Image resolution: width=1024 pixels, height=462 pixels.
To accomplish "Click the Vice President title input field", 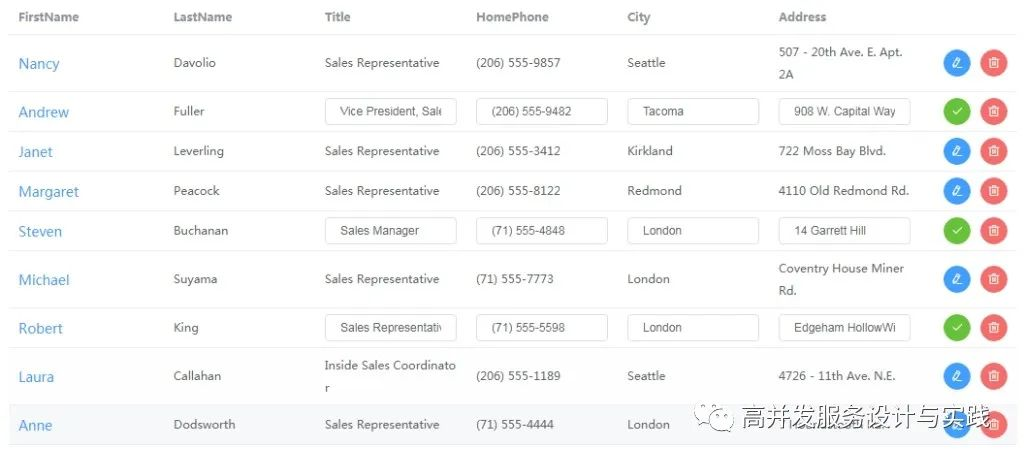I will pos(390,111).
